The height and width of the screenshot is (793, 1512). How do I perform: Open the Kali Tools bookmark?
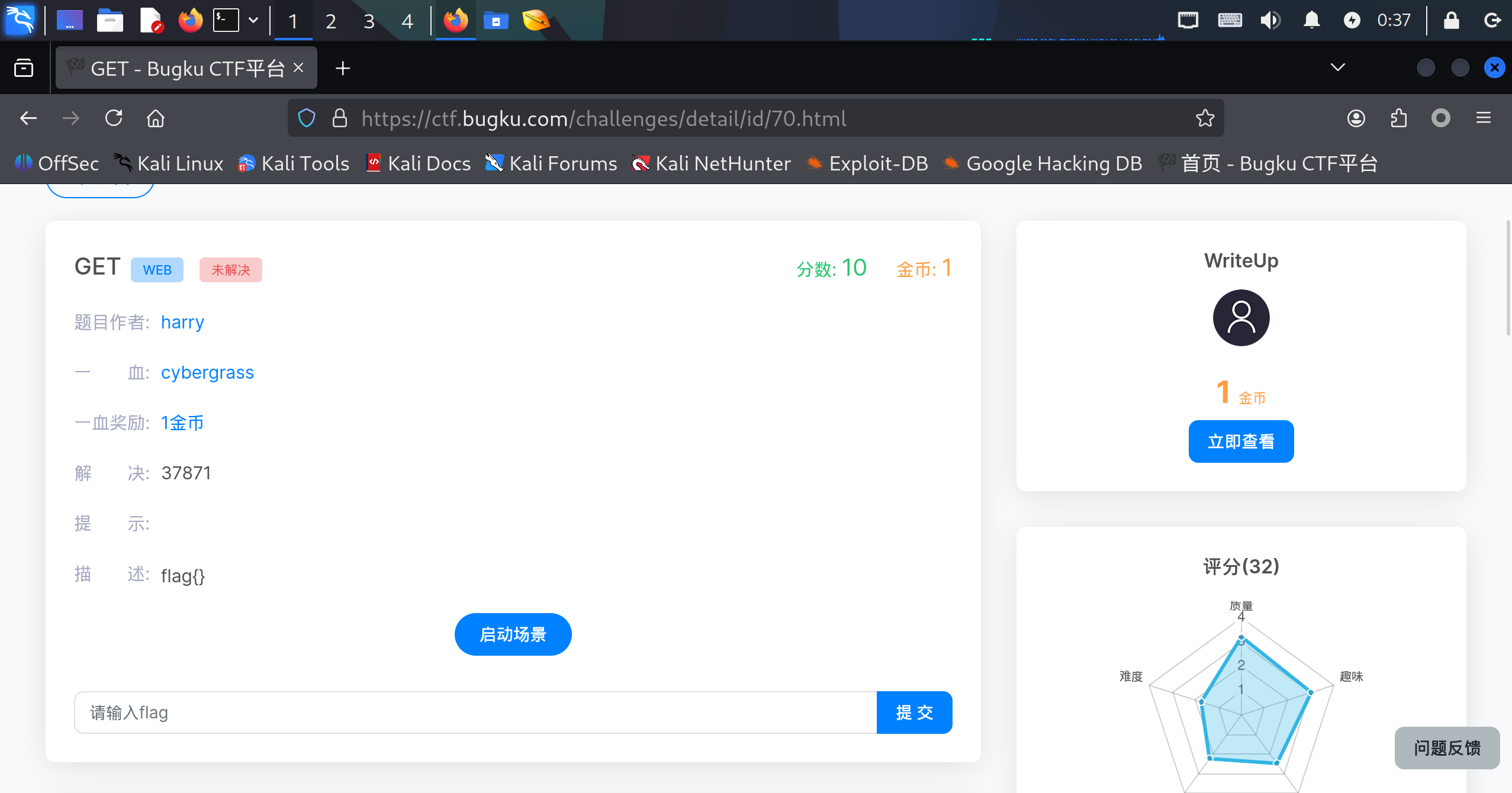(294, 163)
